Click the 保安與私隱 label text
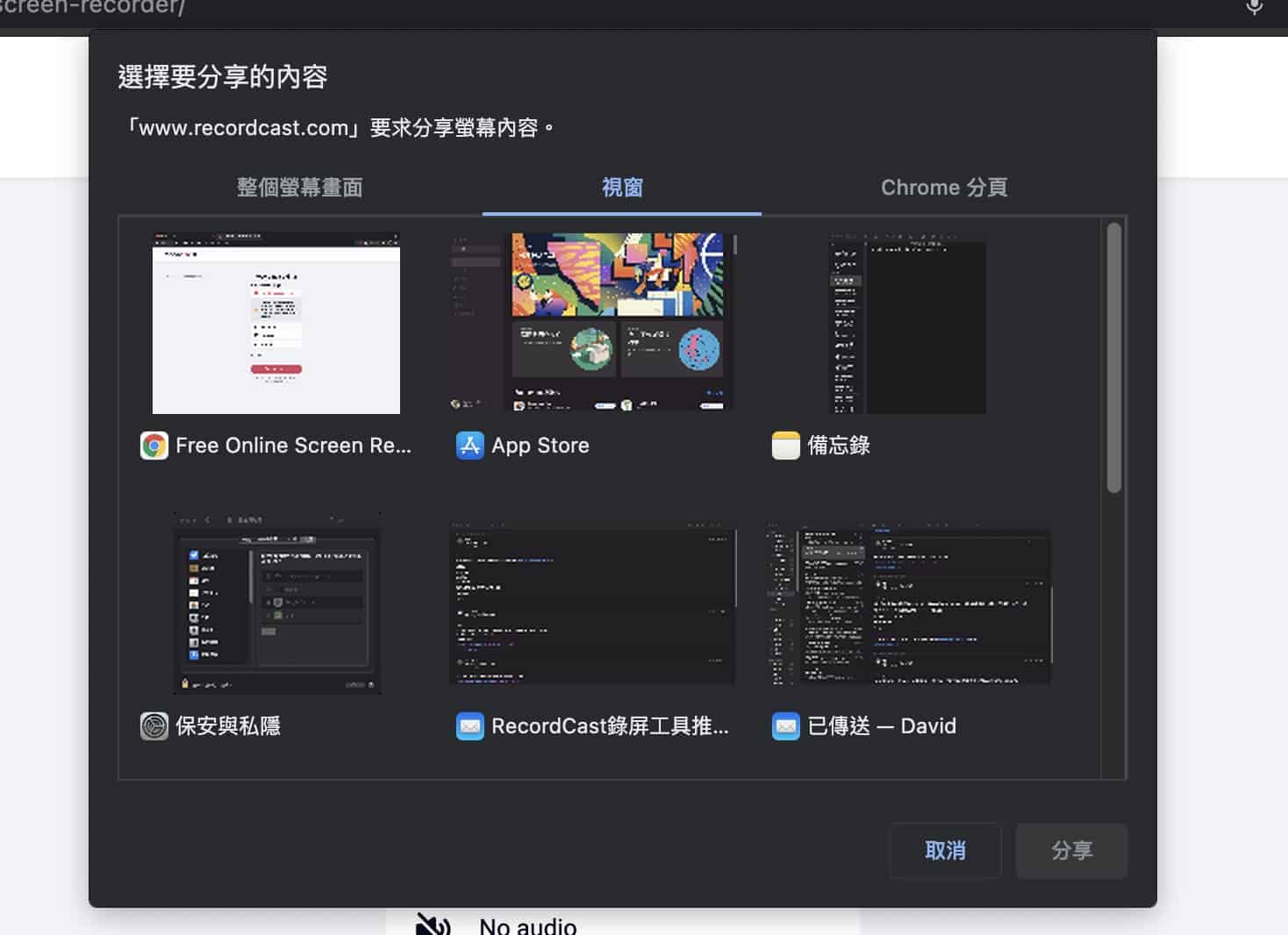This screenshot has width=1288, height=935. pyautogui.click(x=228, y=726)
